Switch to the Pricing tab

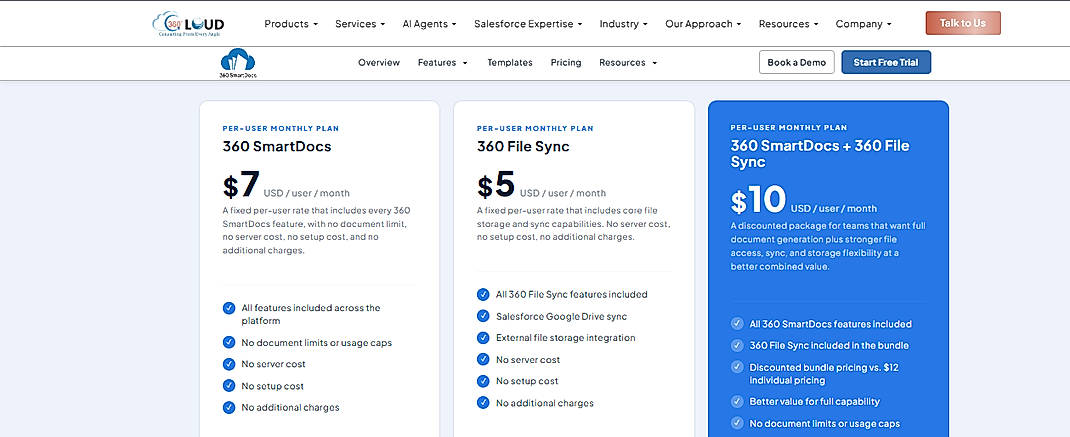click(566, 62)
